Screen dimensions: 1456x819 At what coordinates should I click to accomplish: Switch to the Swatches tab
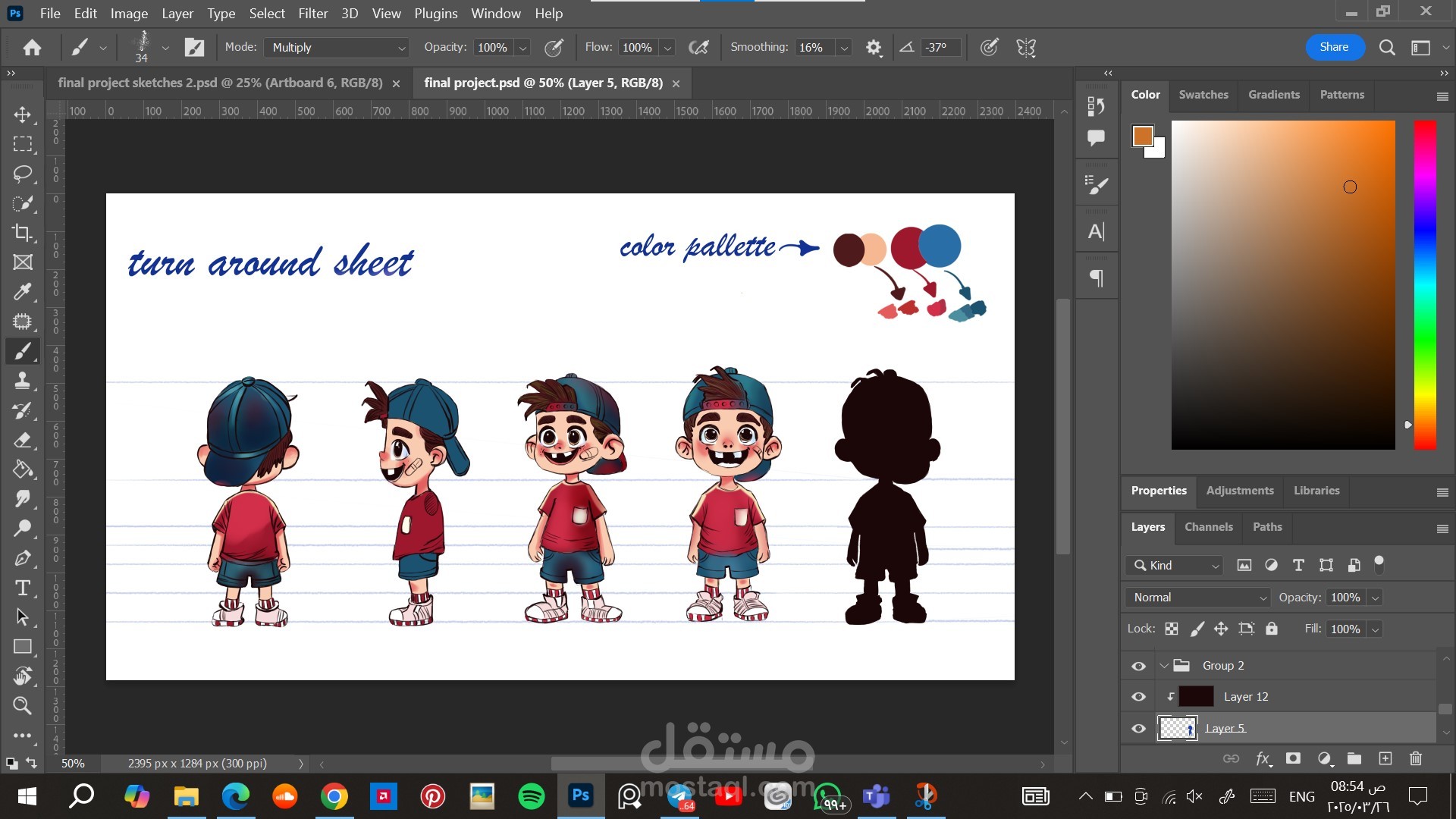(1203, 95)
